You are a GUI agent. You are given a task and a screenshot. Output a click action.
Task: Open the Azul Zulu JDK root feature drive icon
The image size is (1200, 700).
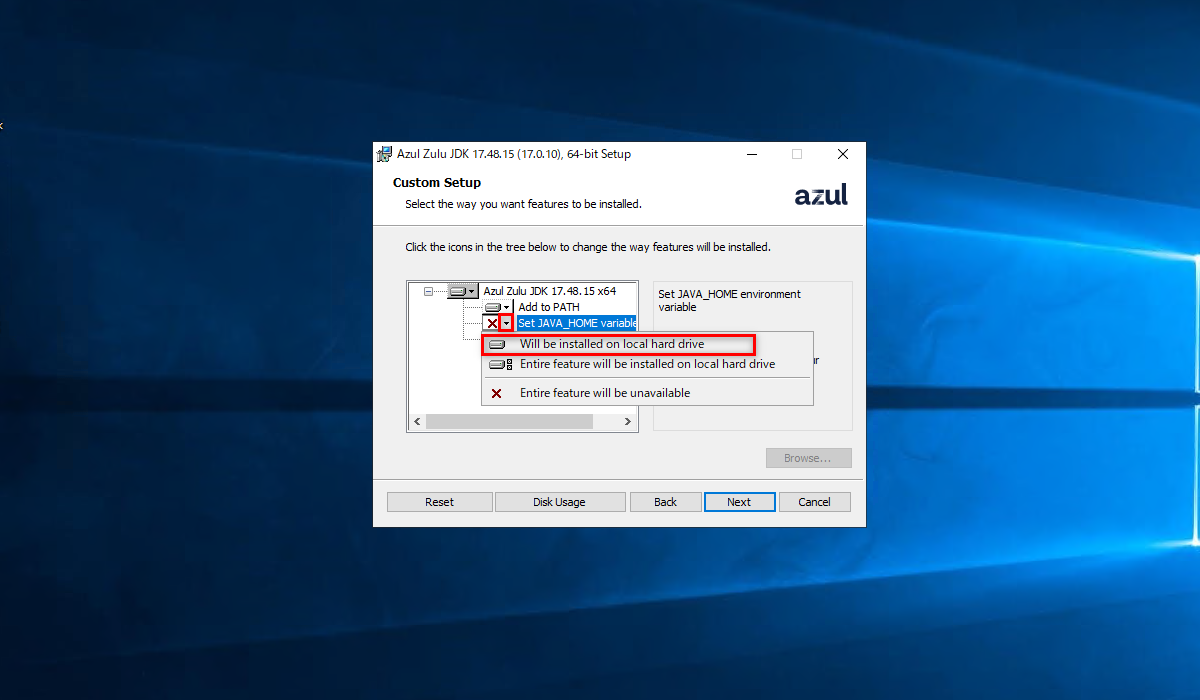(463, 291)
